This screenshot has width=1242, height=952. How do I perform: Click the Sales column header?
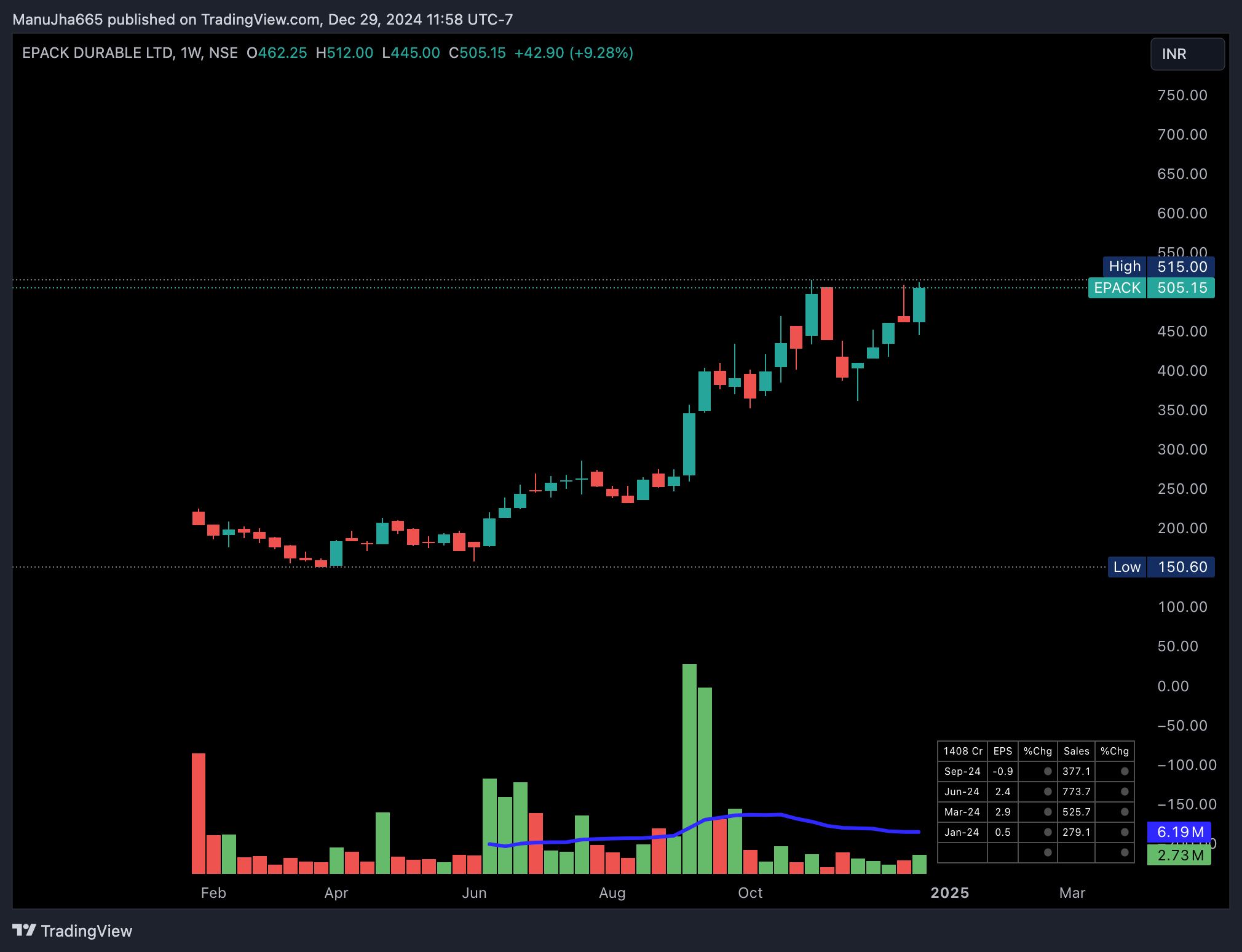coord(1076,751)
